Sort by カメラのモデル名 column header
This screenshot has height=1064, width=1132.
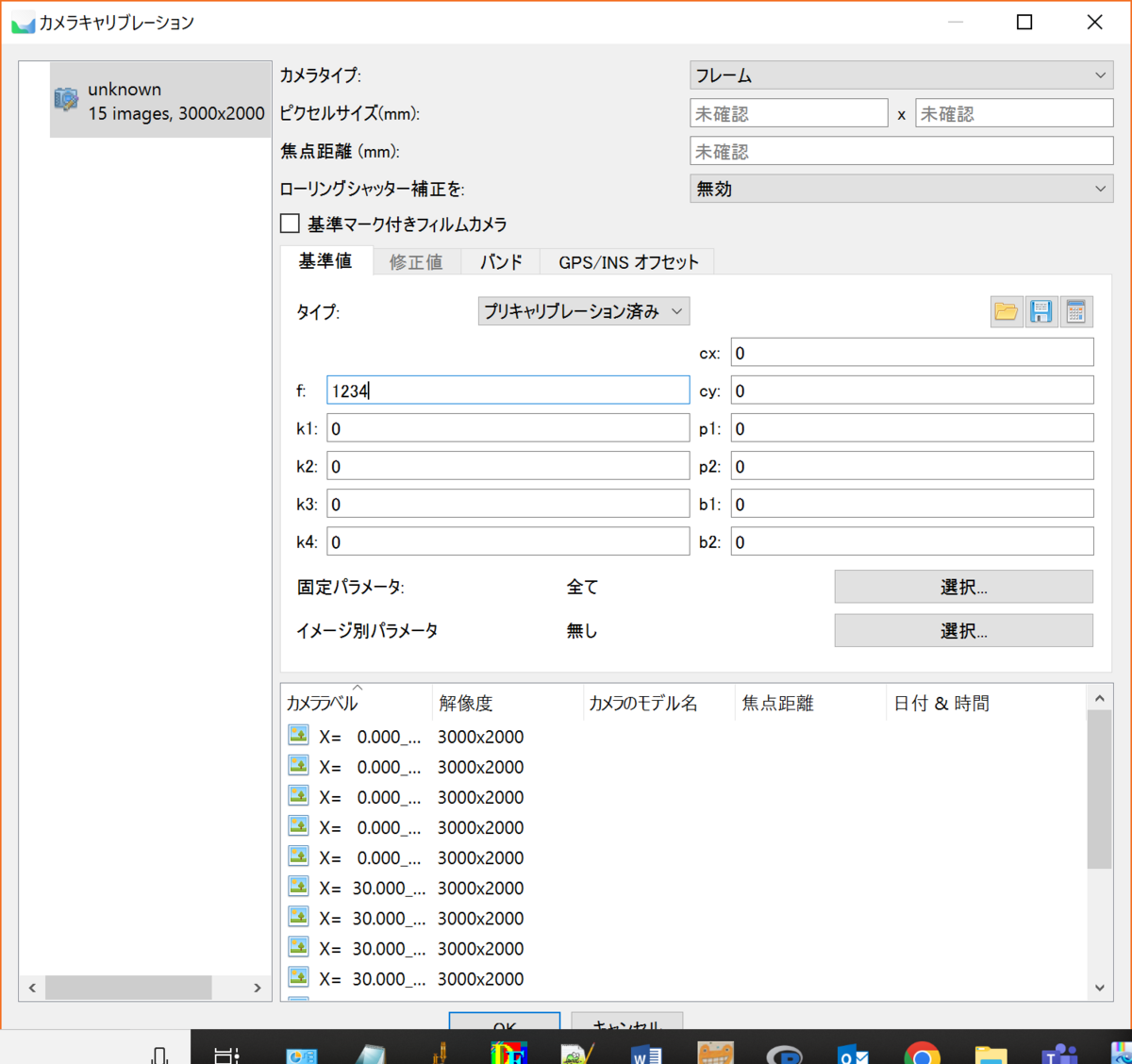(658, 703)
